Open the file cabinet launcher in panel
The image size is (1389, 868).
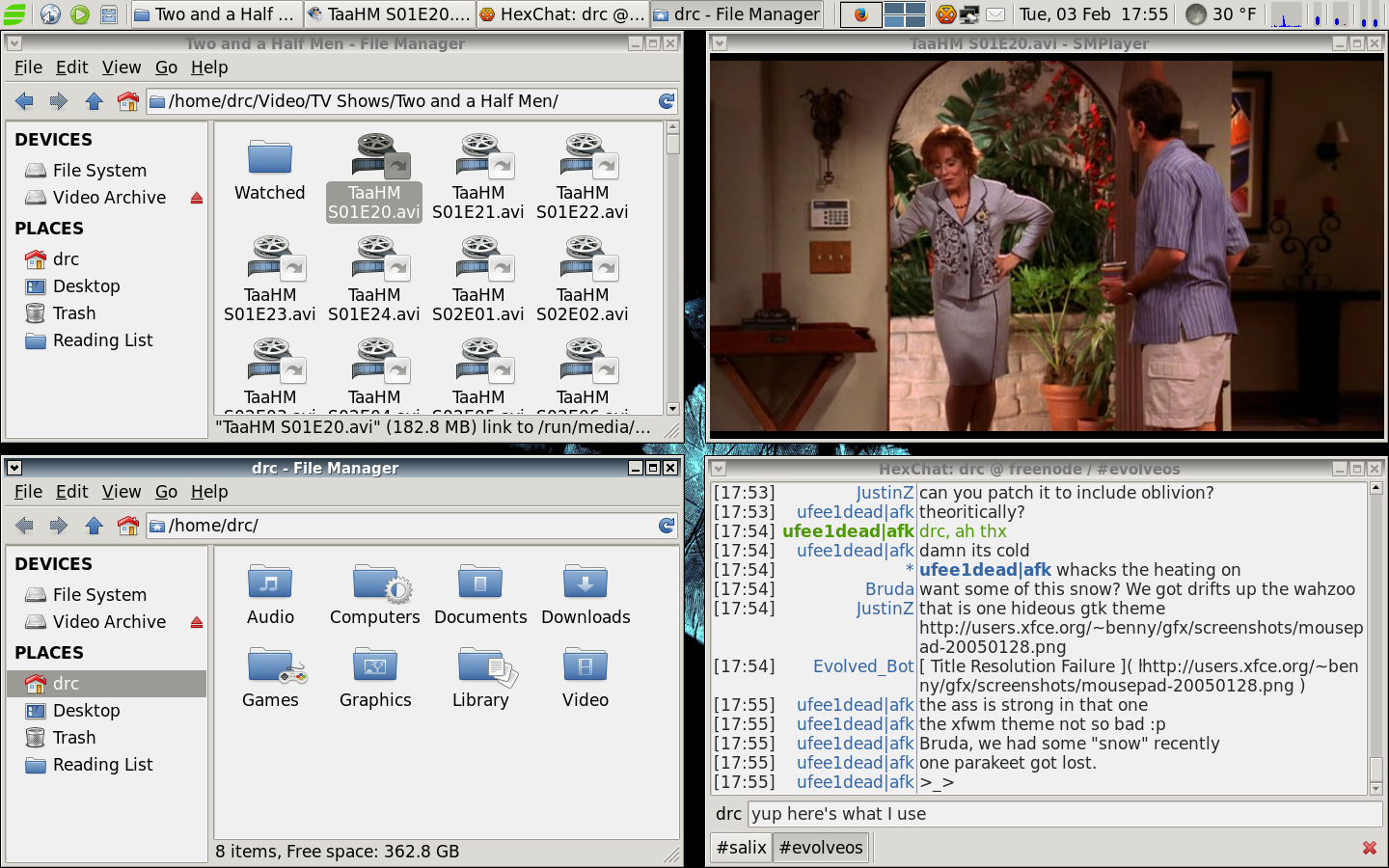tap(109, 14)
